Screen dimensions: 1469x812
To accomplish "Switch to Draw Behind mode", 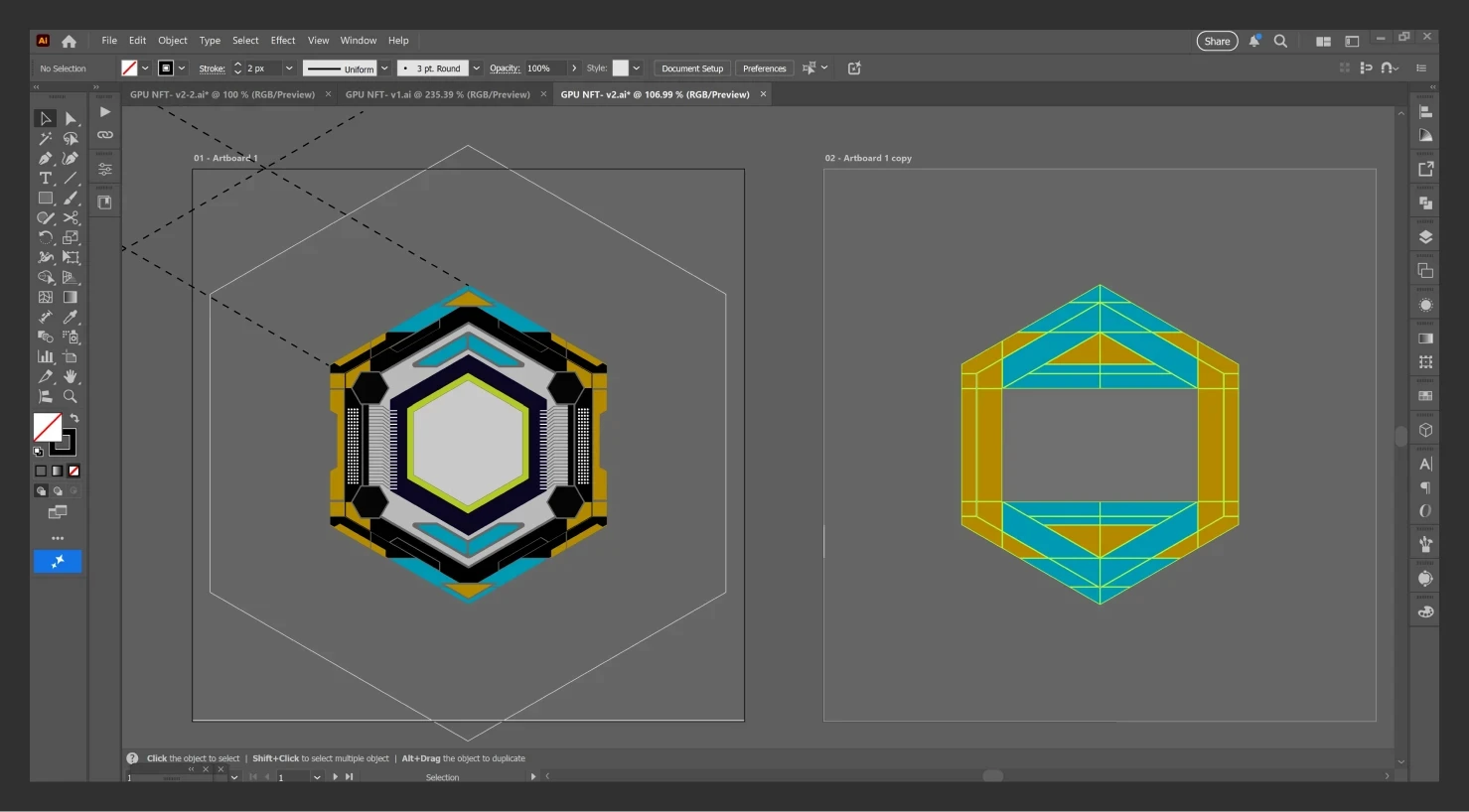I will 58,491.
